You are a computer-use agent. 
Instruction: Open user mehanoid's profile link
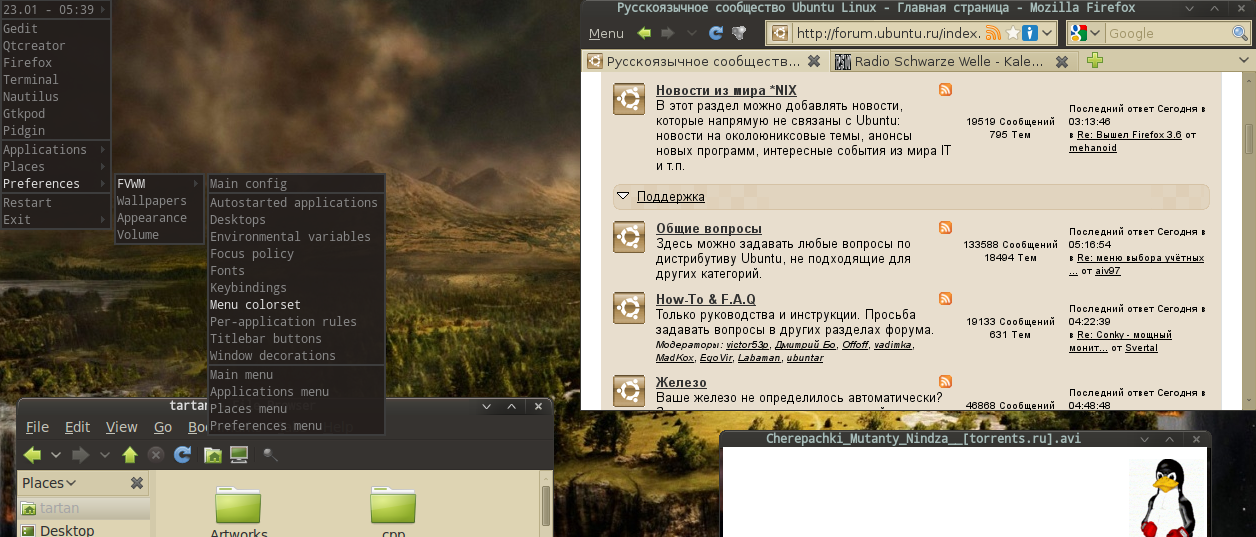point(1093,148)
